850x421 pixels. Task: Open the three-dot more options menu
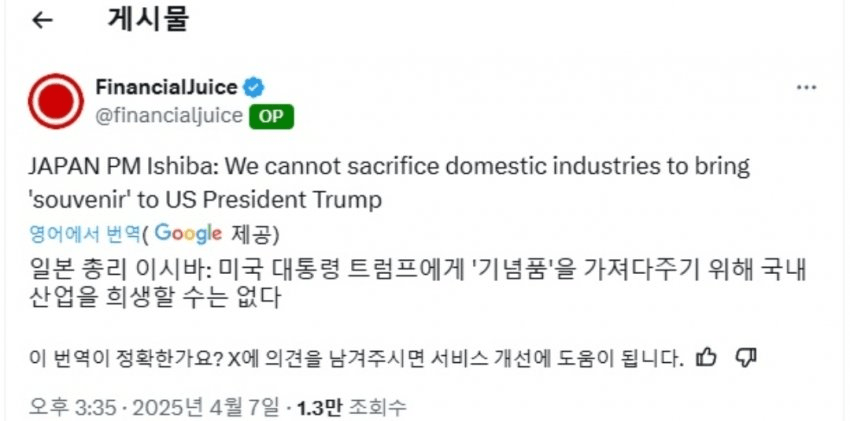click(806, 88)
